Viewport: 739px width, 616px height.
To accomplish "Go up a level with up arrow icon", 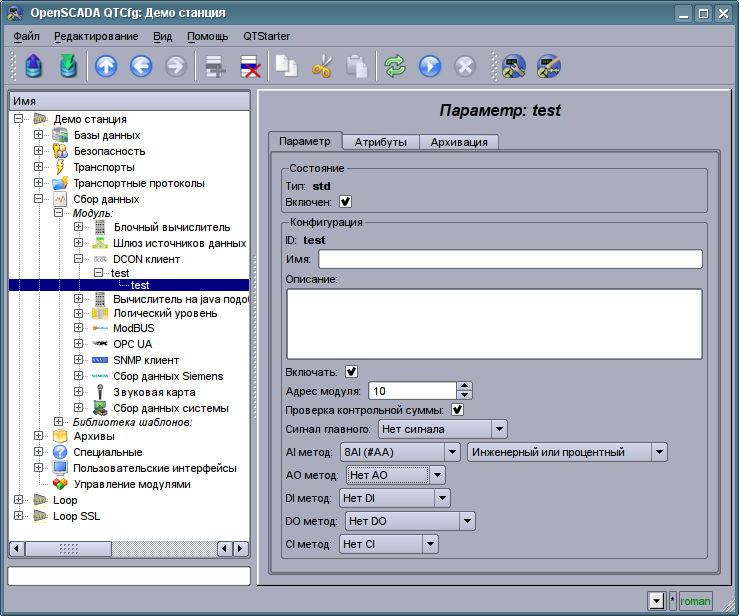I will pyautogui.click(x=106, y=67).
